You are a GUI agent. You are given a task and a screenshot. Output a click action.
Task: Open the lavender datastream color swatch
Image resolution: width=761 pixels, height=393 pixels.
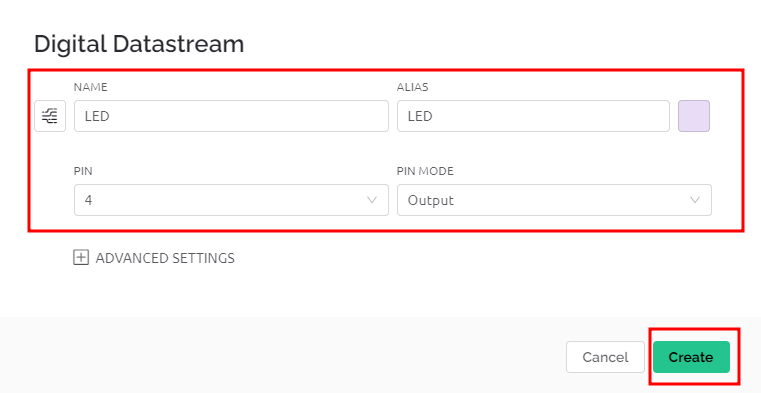click(694, 116)
